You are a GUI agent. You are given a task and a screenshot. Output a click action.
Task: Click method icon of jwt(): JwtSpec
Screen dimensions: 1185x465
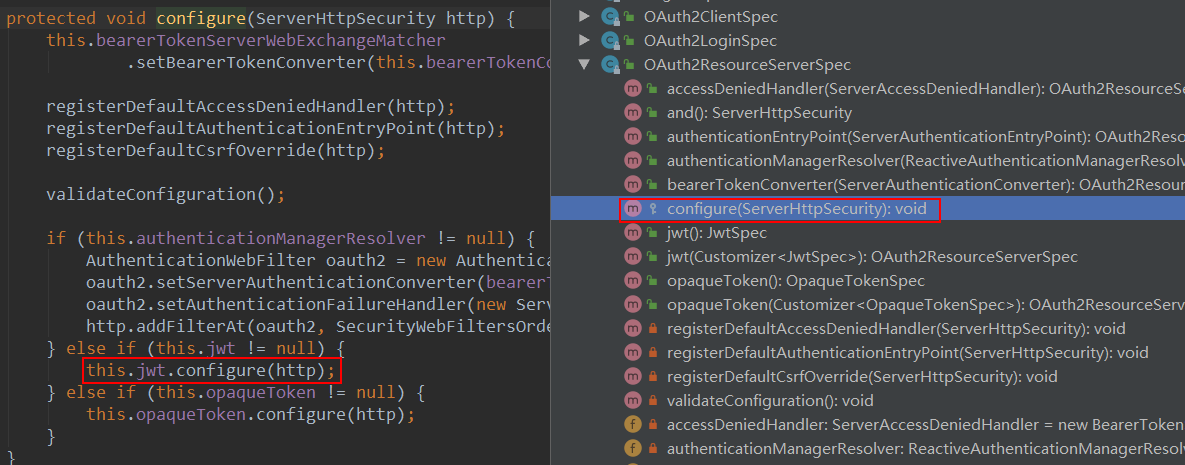[x=633, y=232]
